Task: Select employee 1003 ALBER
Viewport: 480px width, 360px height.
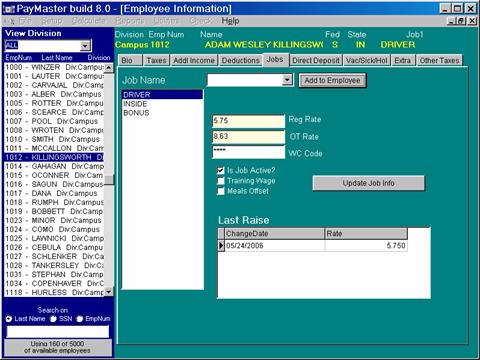Action: click(x=54, y=94)
